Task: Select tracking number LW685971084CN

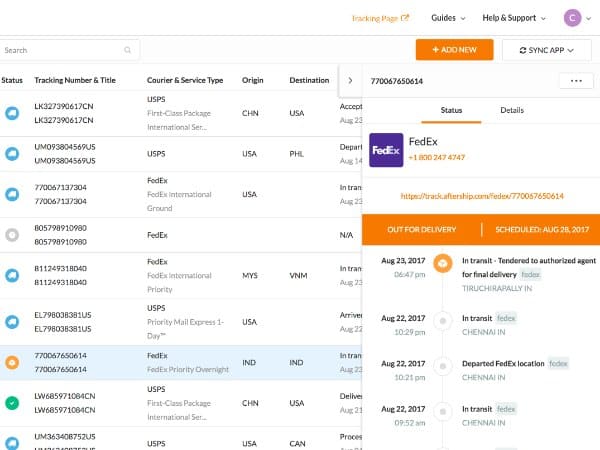Action: 64,396
